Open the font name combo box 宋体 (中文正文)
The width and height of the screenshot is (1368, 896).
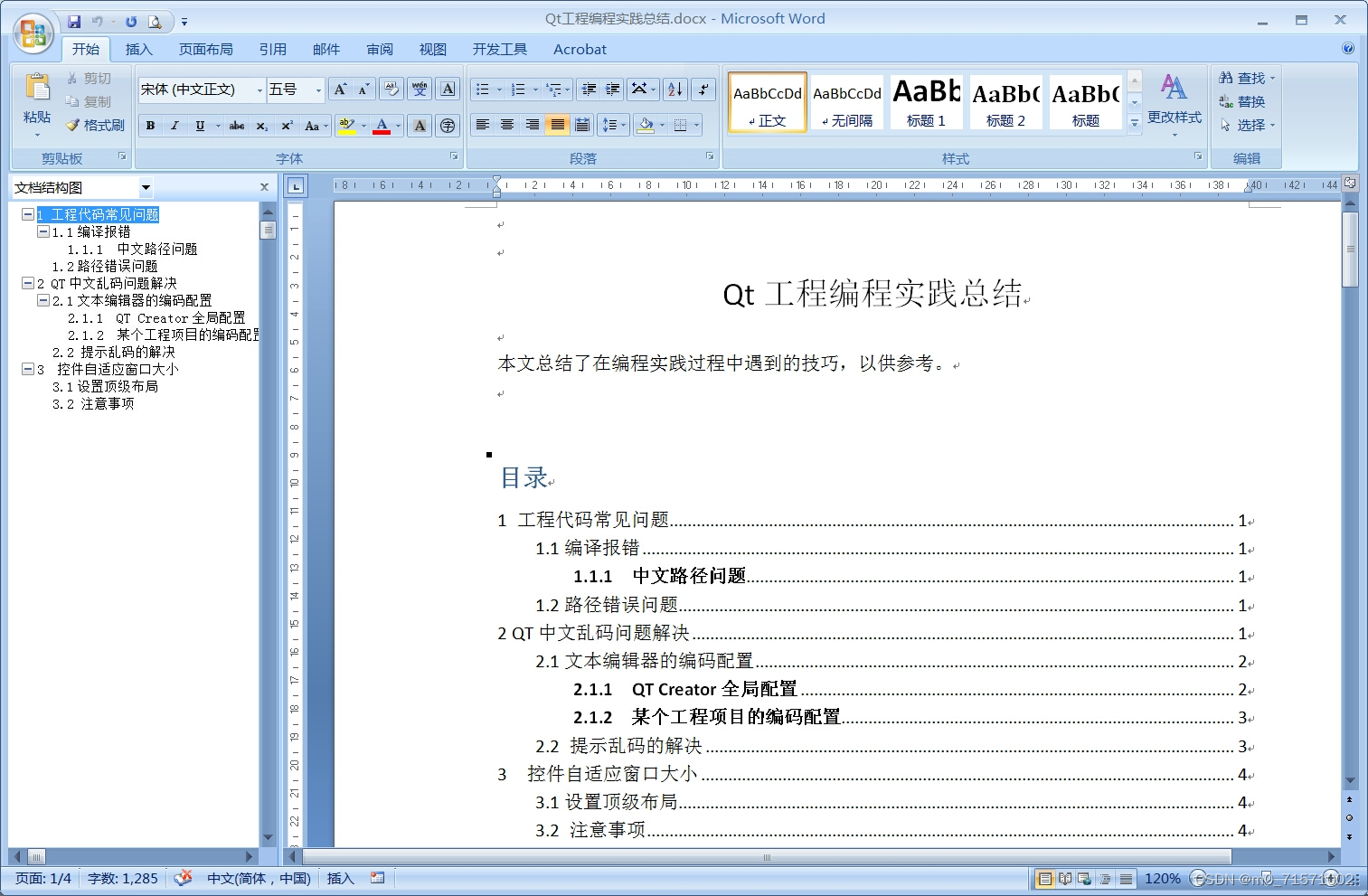[202, 89]
